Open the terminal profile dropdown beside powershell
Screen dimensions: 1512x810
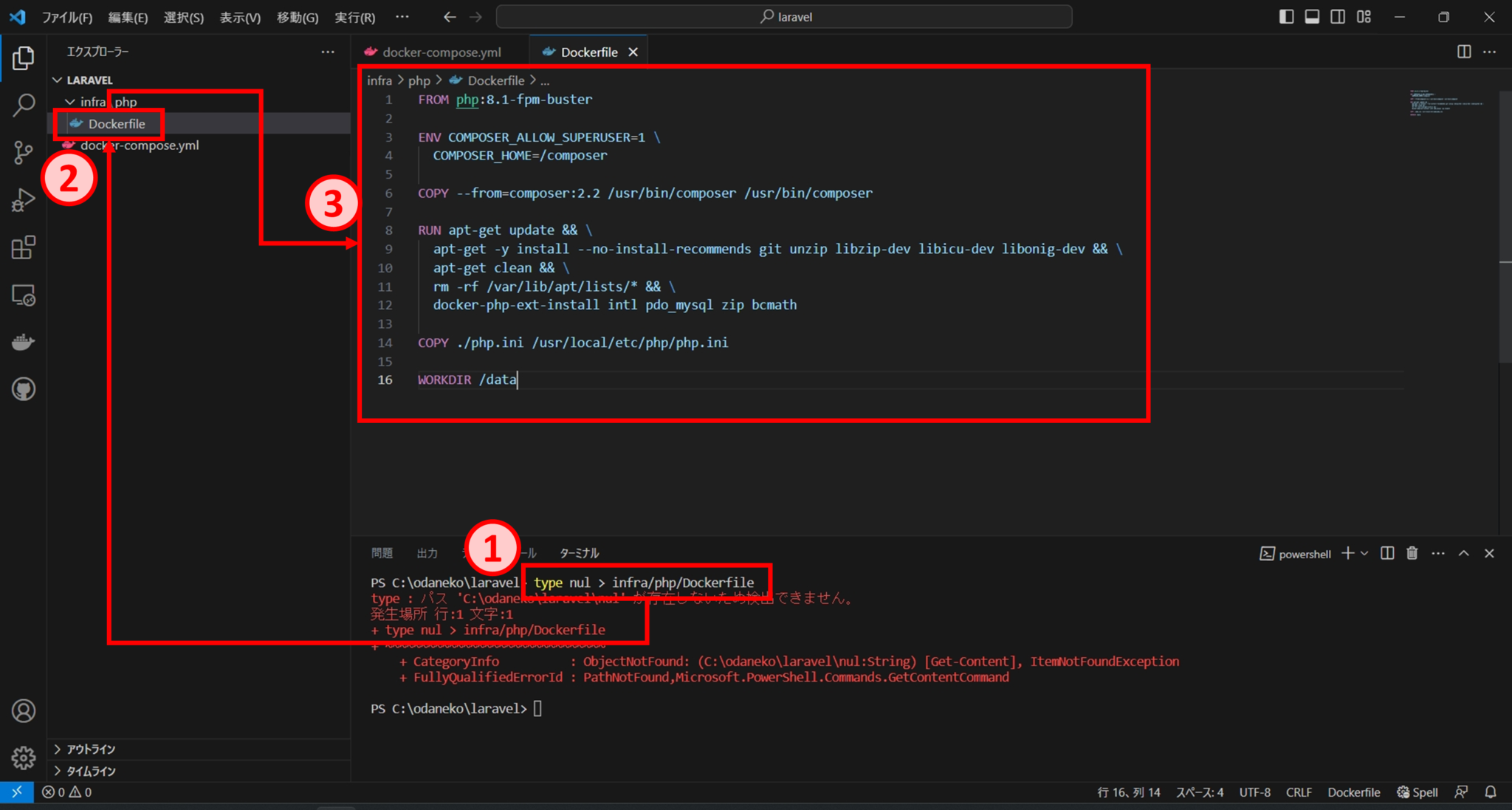click(1363, 553)
